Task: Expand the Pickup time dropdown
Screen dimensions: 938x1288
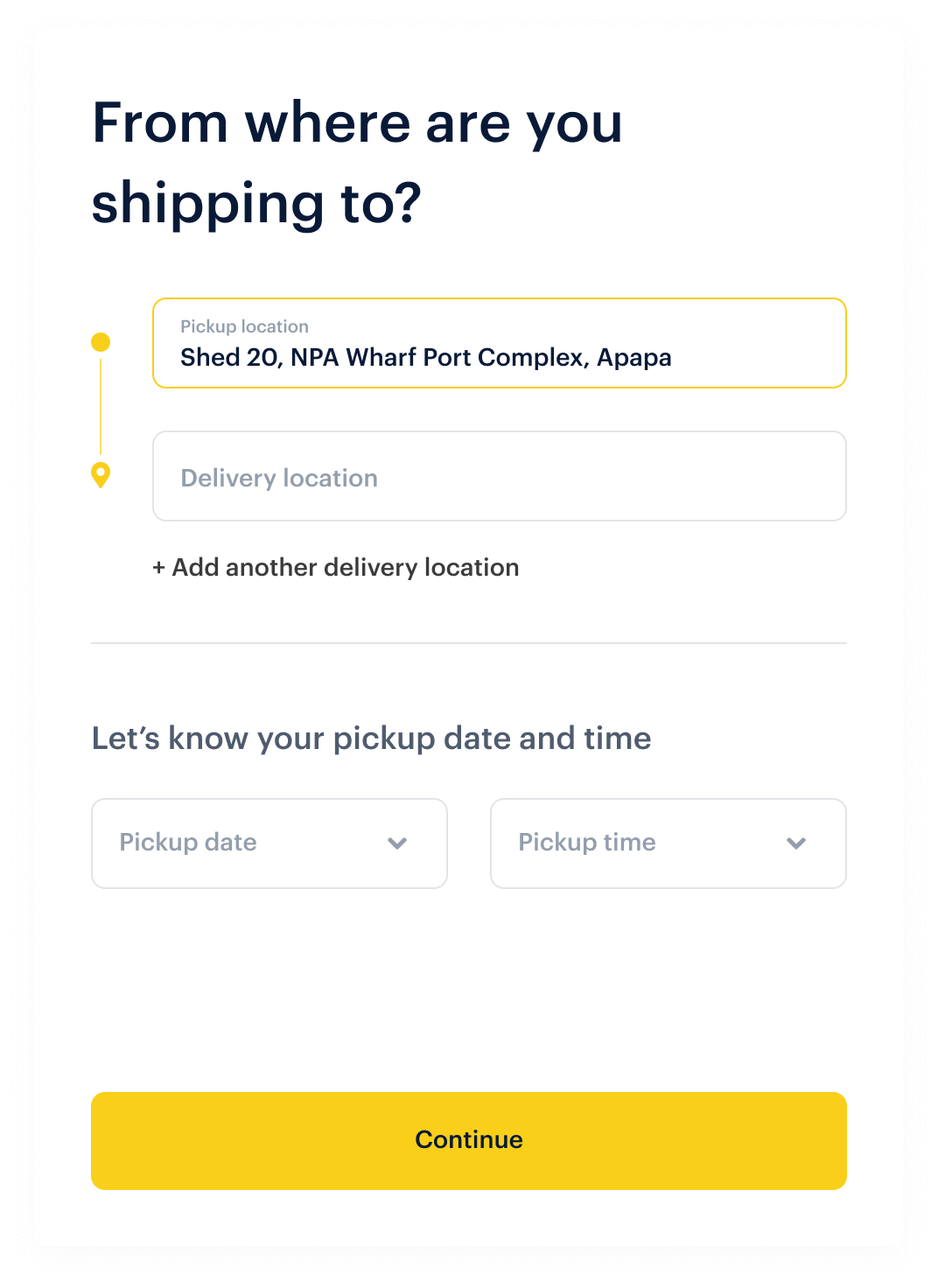Action: tap(668, 843)
